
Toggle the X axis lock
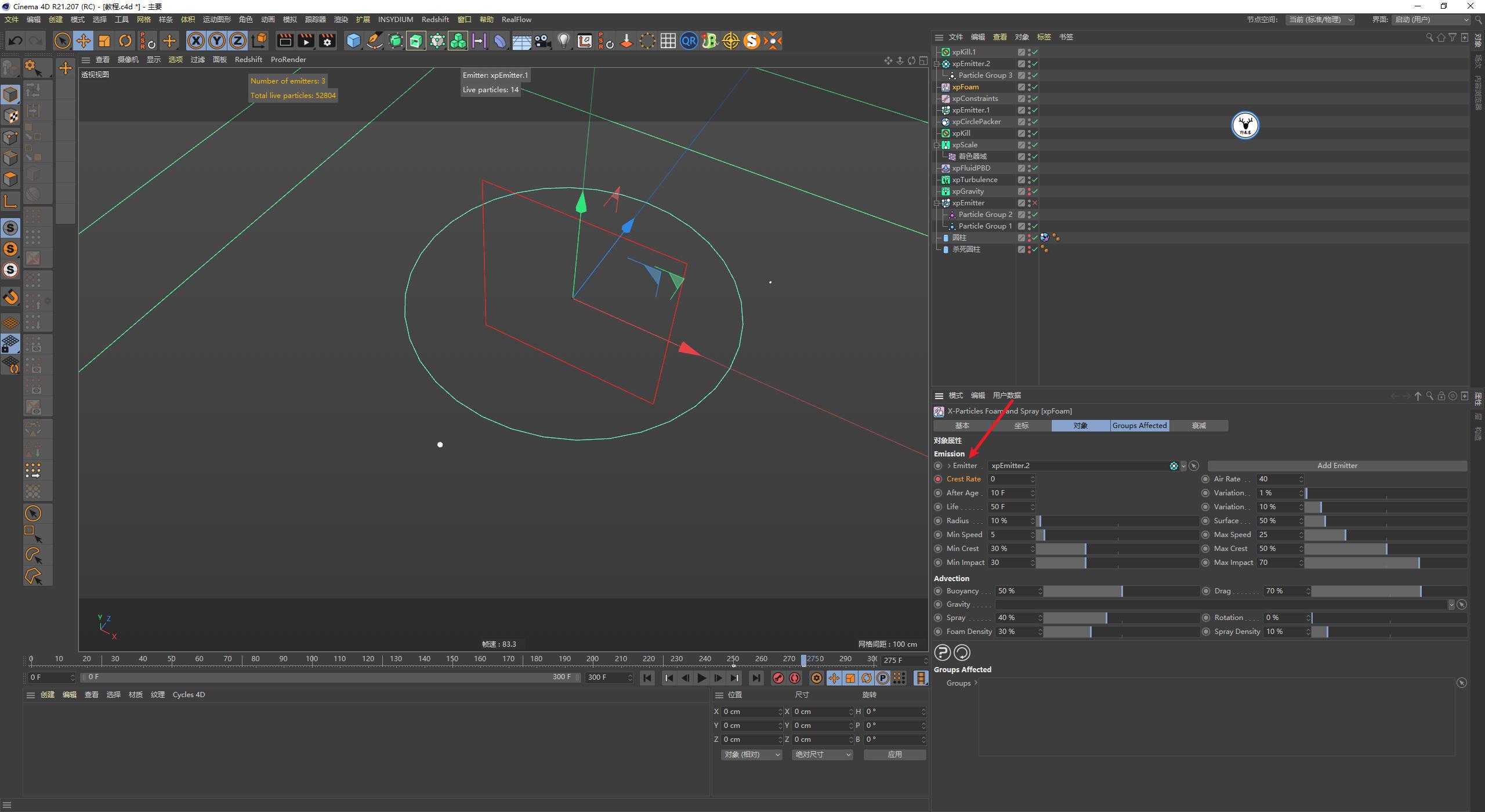point(196,41)
